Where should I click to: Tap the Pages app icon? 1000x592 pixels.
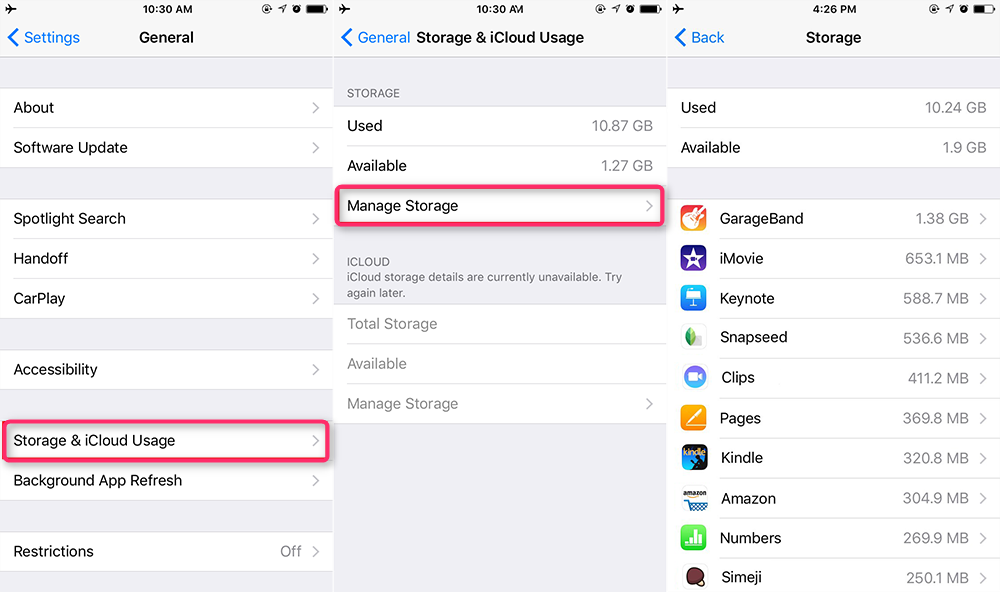[x=694, y=418]
